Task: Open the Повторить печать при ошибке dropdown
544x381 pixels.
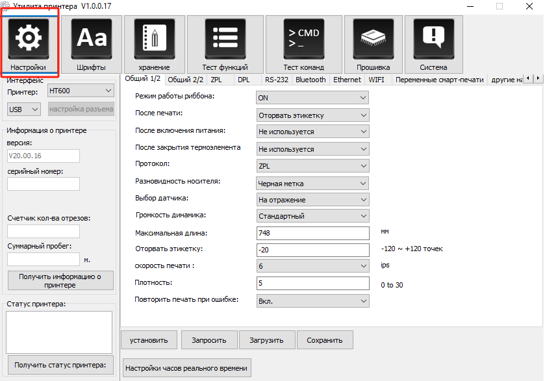Action: [x=313, y=301]
